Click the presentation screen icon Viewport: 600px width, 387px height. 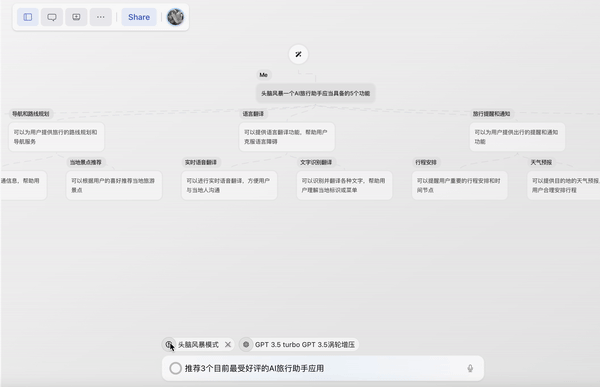click(x=76, y=17)
